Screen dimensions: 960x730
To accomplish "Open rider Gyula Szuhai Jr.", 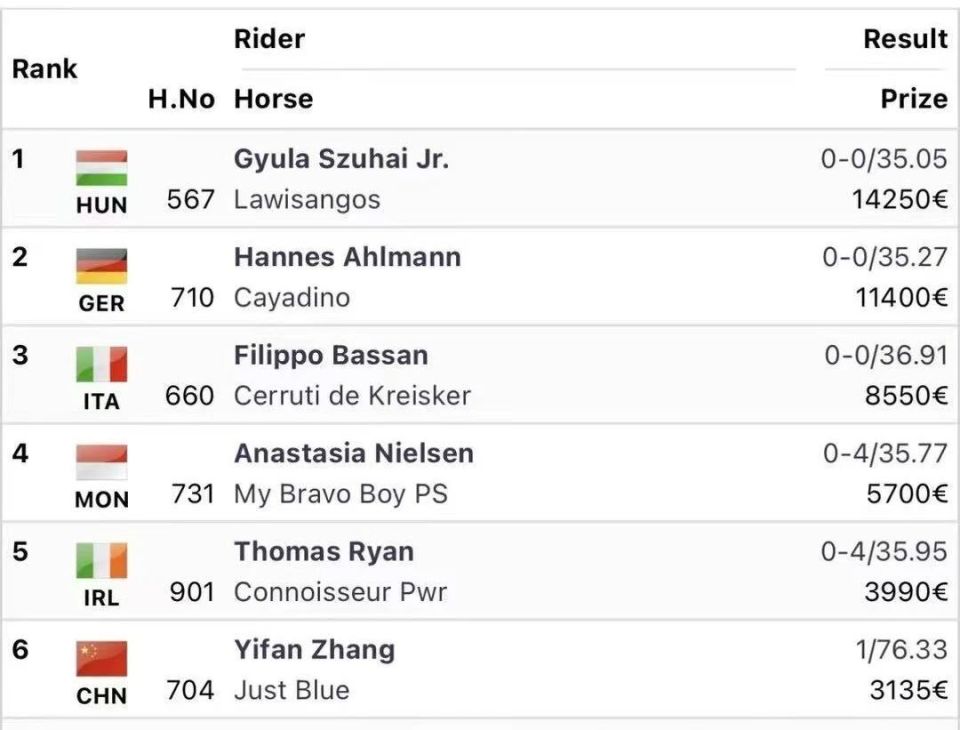I will tap(341, 159).
